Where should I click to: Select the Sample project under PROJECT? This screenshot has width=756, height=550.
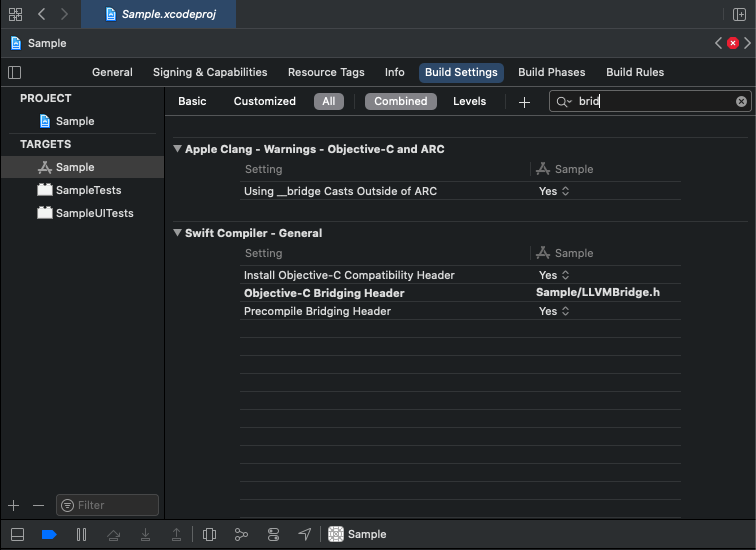[75, 121]
